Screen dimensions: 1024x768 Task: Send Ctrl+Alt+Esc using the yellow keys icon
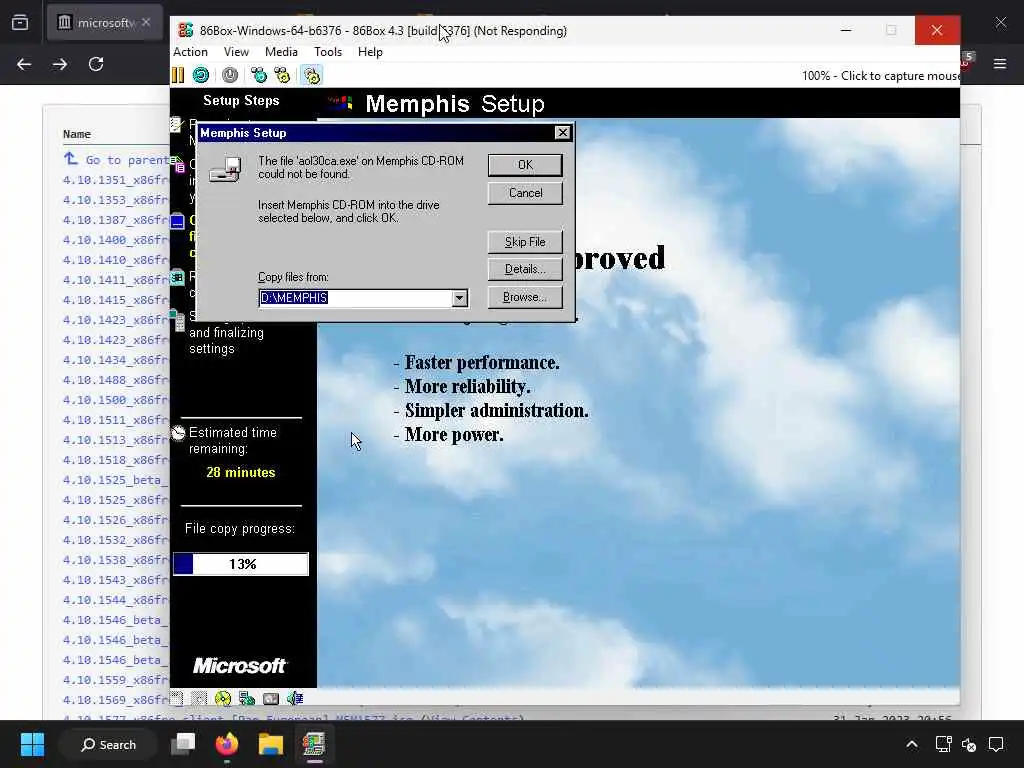tap(282, 75)
